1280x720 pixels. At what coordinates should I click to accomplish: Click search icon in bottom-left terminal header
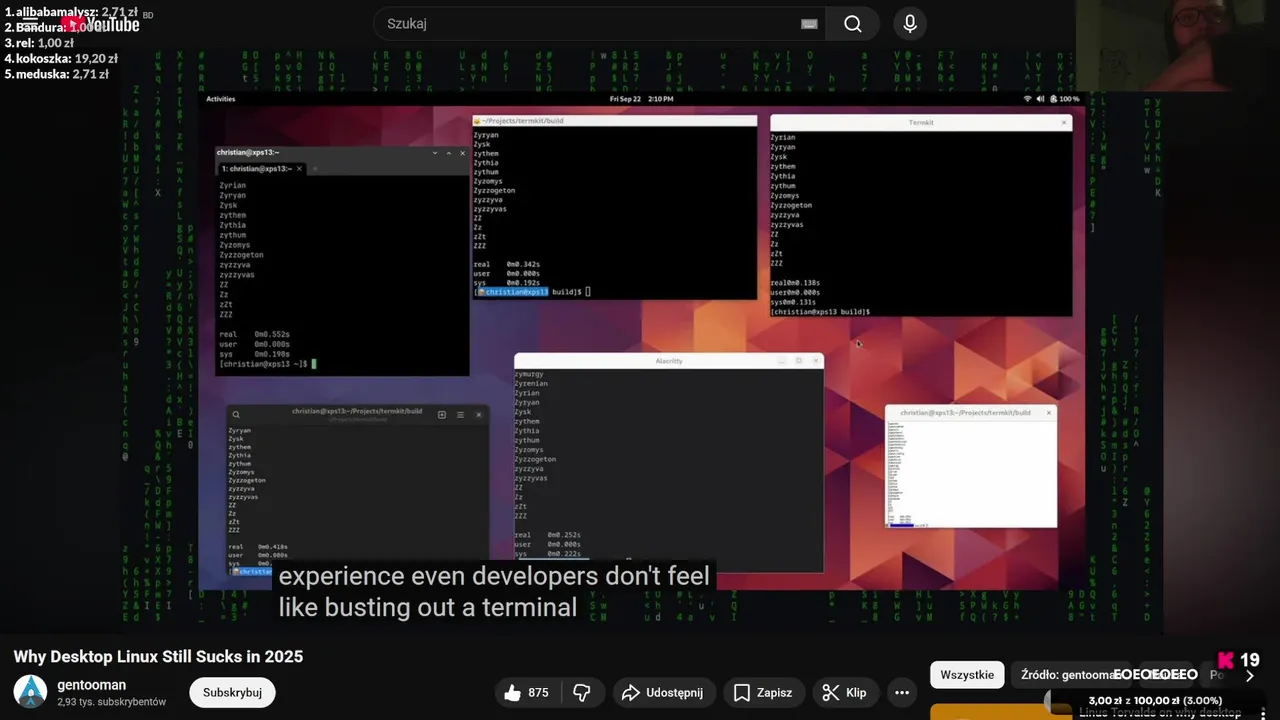coord(235,414)
